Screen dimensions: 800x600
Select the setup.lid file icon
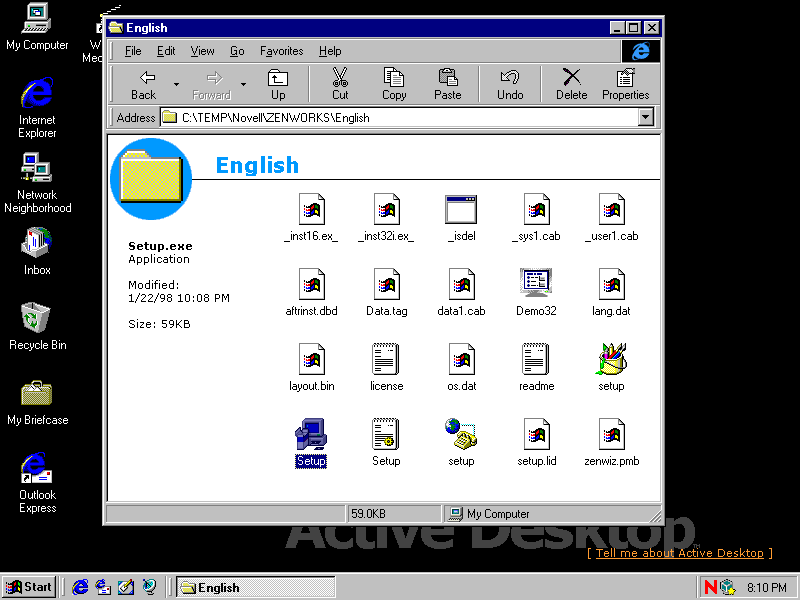coord(536,434)
